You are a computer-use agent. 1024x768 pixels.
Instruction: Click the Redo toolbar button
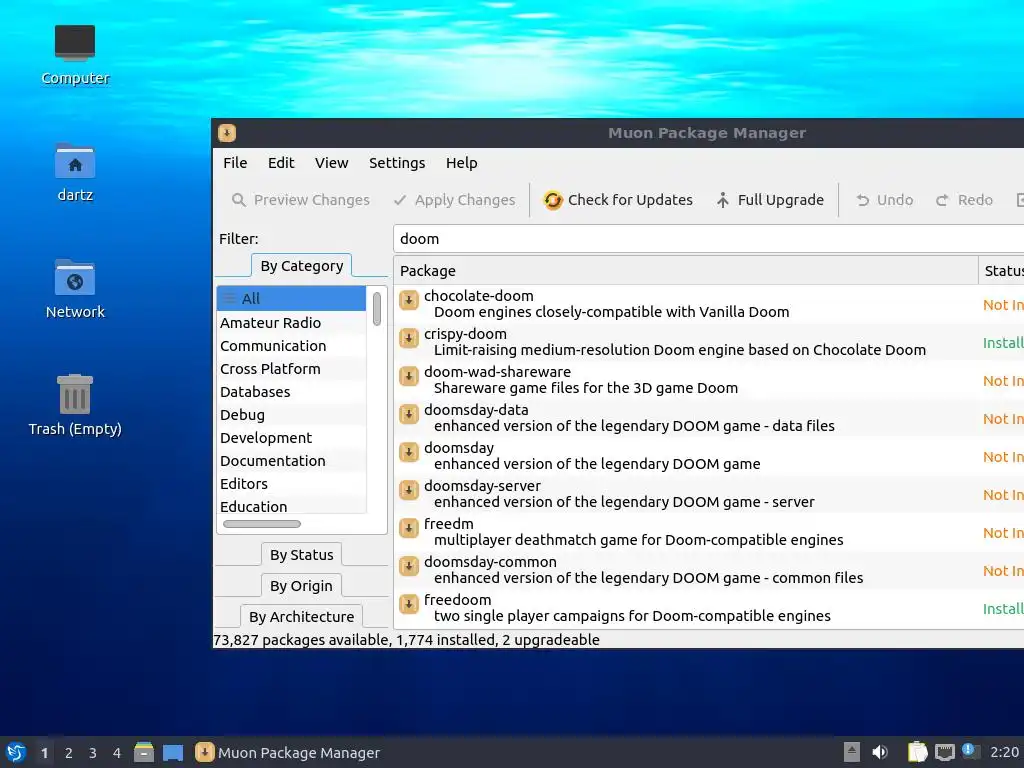click(x=965, y=200)
